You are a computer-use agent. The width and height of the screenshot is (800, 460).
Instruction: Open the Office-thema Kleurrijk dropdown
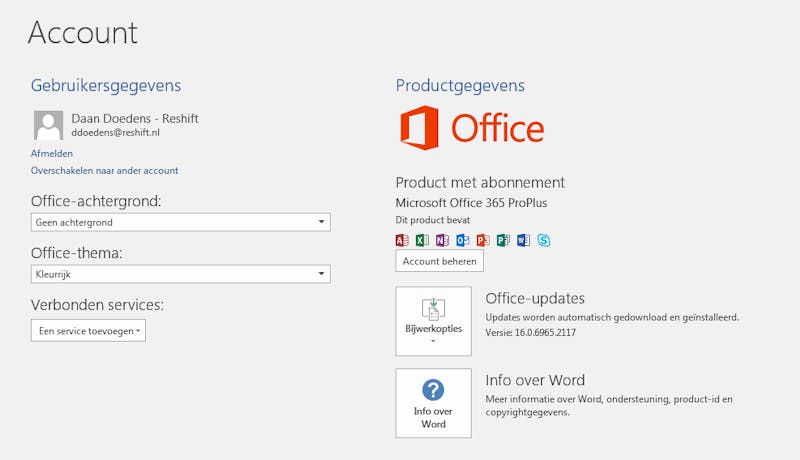[181, 274]
